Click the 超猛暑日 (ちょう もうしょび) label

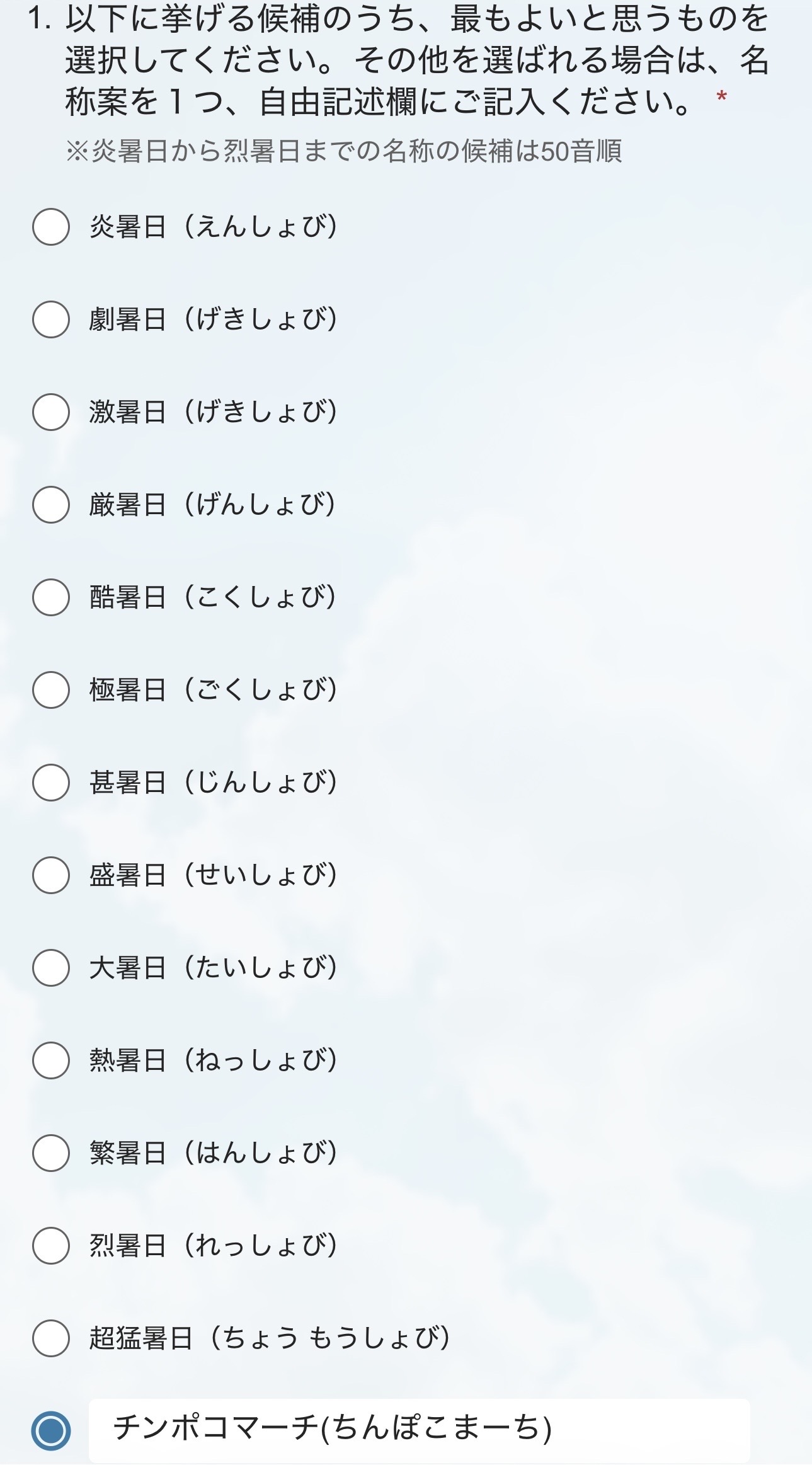point(269,1338)
